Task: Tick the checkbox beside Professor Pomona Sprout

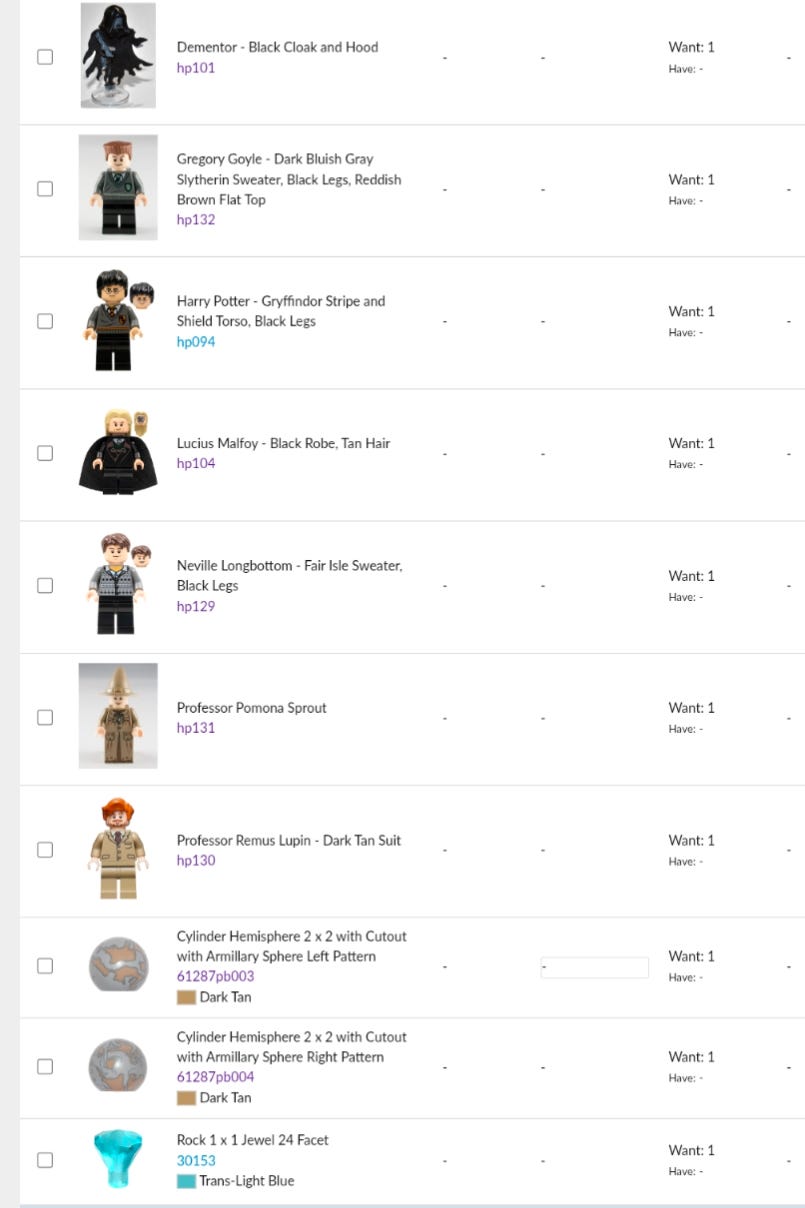Action: 45,717
